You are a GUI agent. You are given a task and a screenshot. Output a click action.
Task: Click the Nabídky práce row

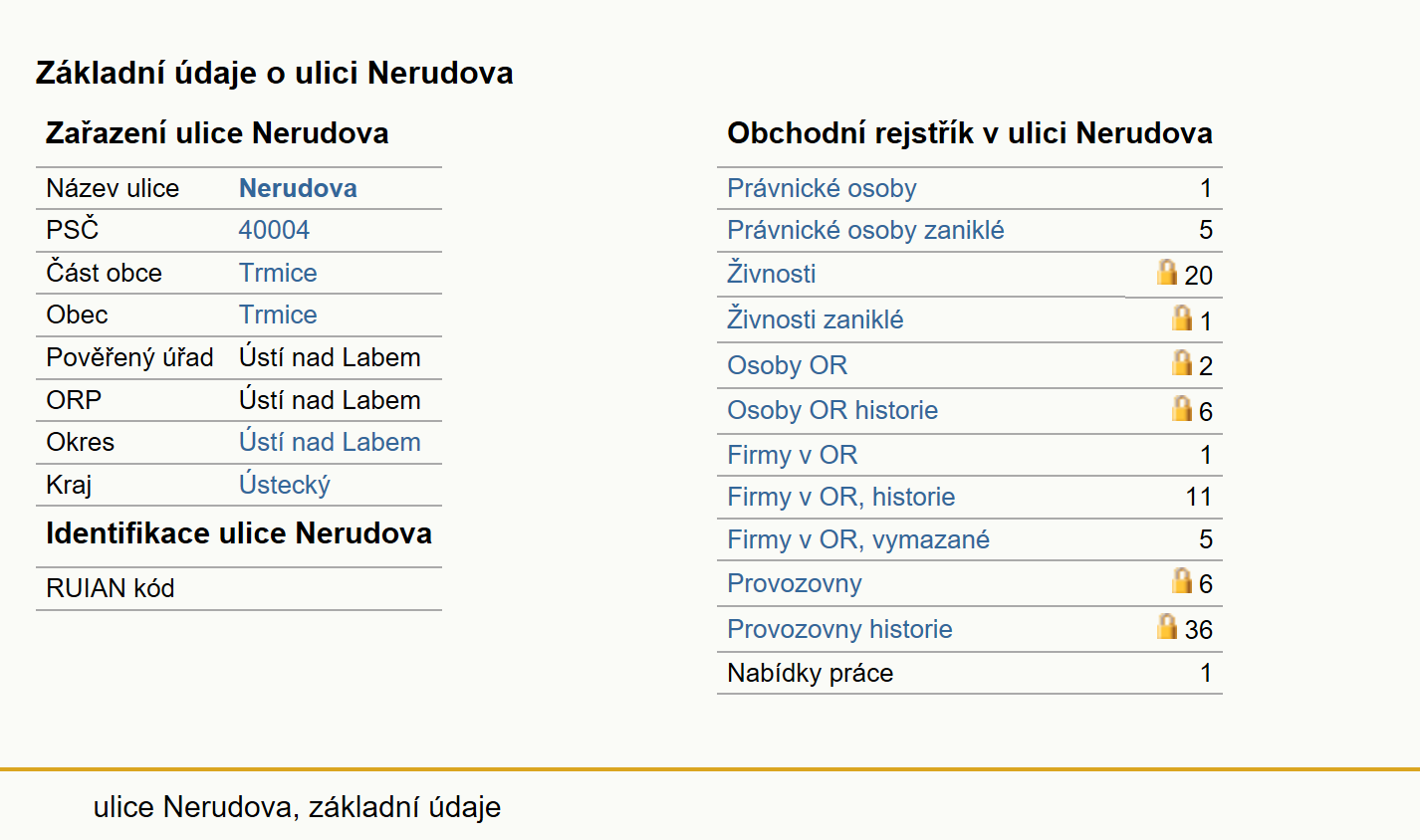coord(969,673)
